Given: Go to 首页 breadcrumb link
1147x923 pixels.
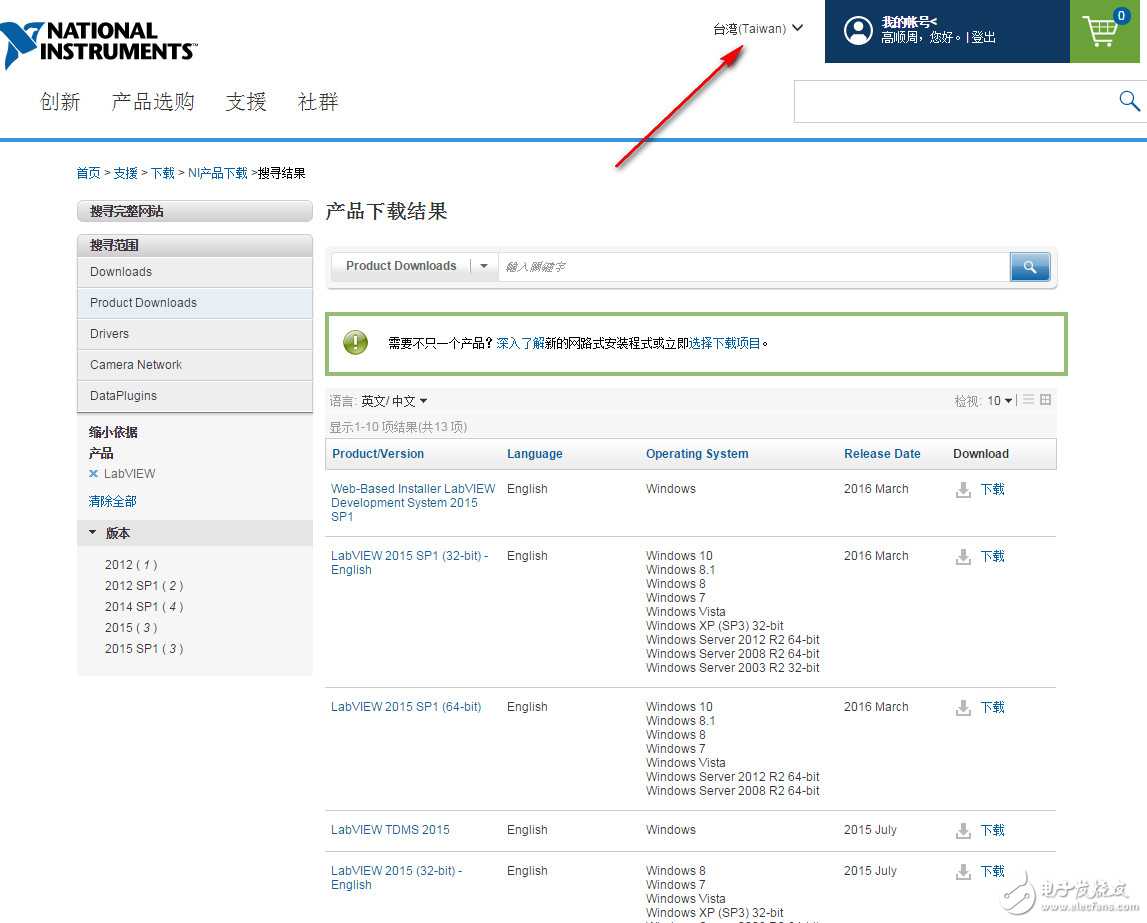Looking at the screenshot, I should (89, 173).
